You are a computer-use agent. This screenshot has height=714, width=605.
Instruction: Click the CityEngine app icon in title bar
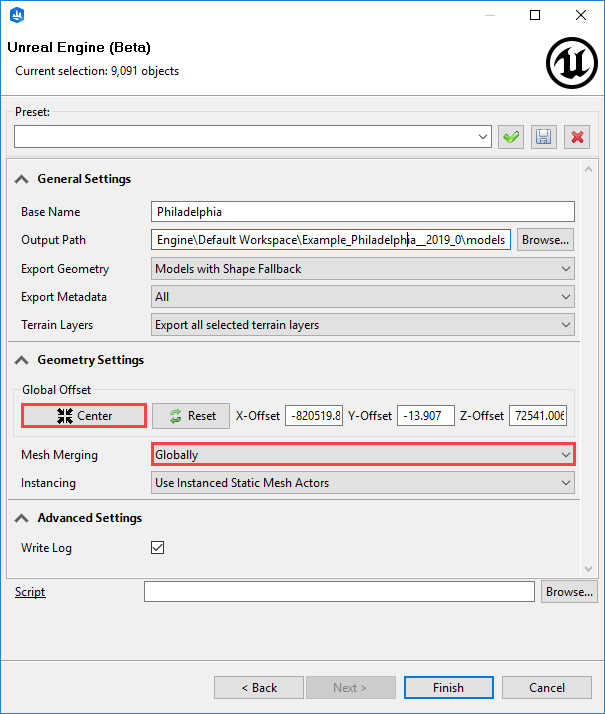point(17,15)
